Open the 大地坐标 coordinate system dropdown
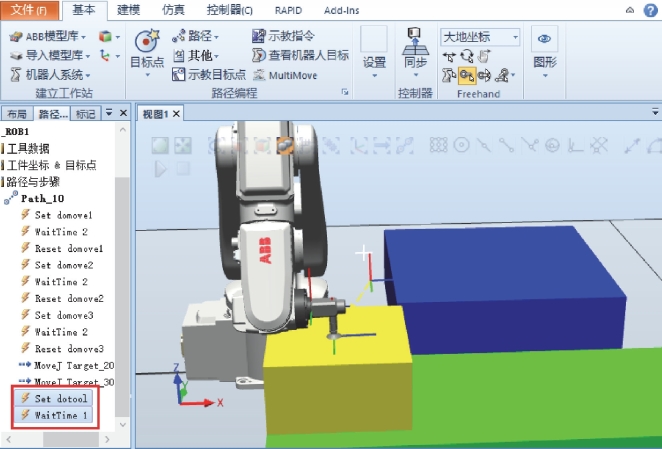This screenshot has width=662, height=449. (515, 37)
